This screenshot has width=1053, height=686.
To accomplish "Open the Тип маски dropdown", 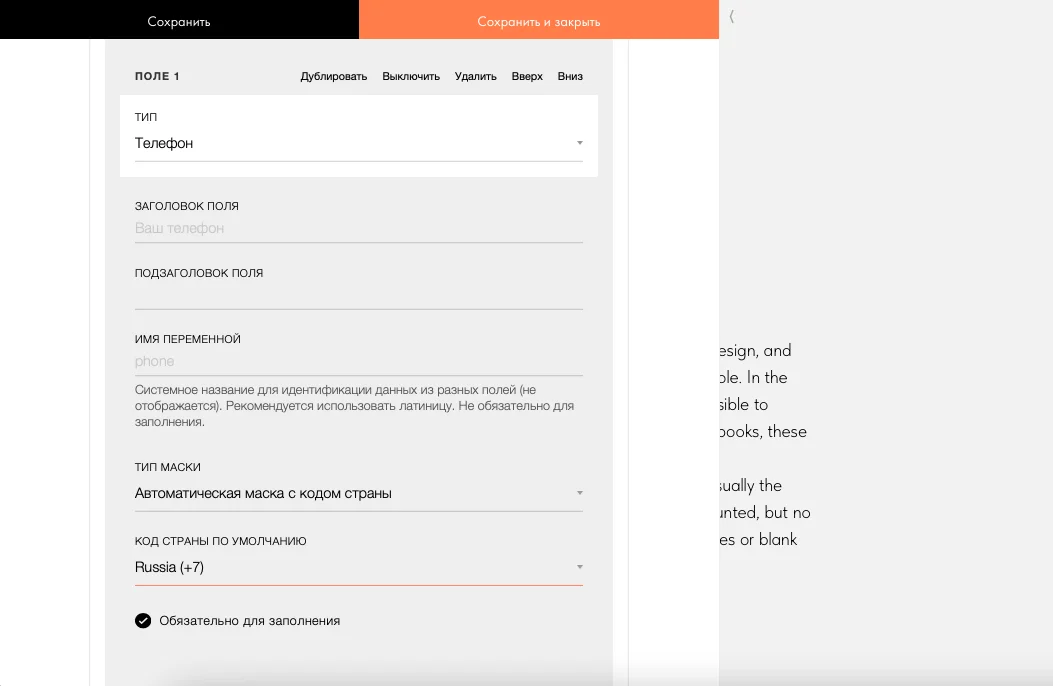I will pyautogui.click(x=359, y=493).
